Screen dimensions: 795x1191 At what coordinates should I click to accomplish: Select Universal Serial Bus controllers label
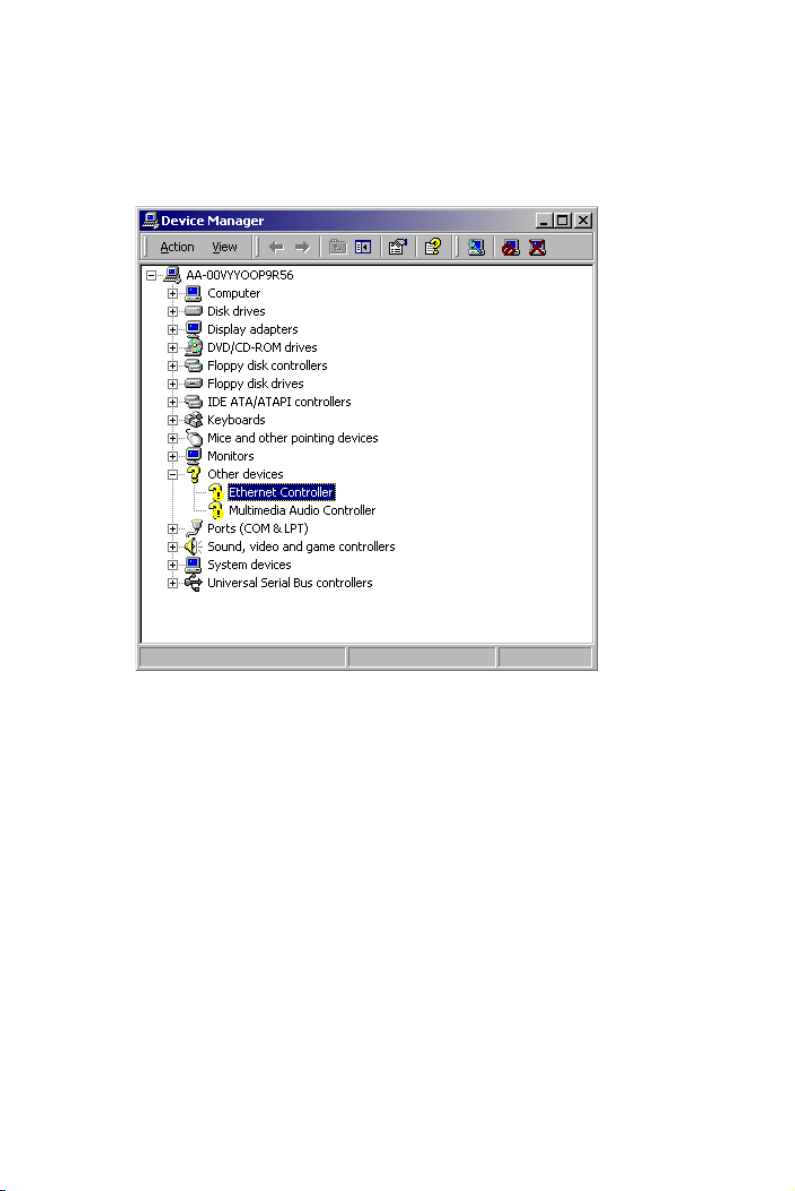(290, 583)
